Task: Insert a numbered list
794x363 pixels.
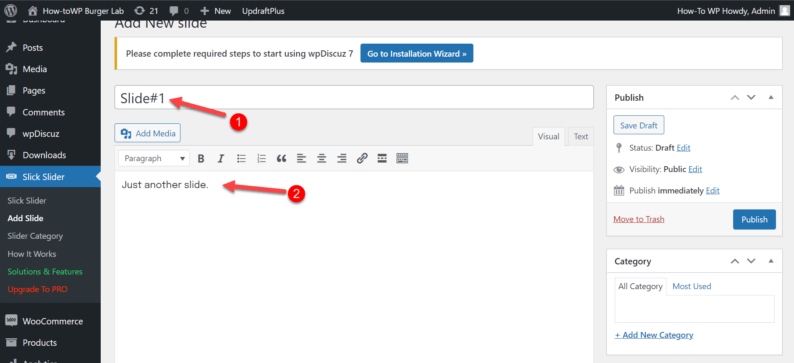Action: (x=261, y=158)
